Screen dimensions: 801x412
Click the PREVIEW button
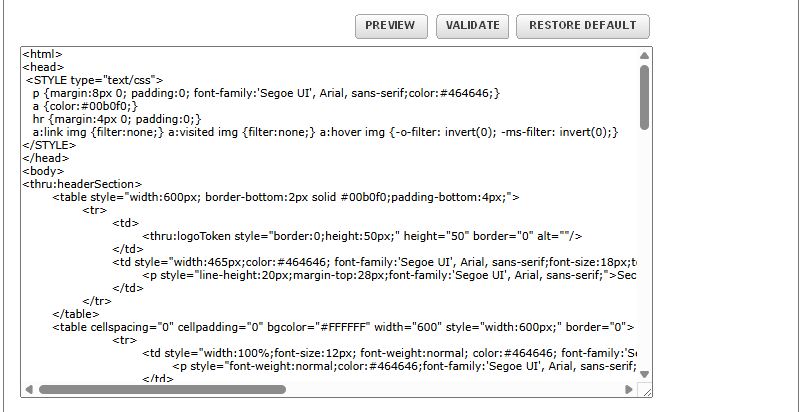(x=391, y=26)
